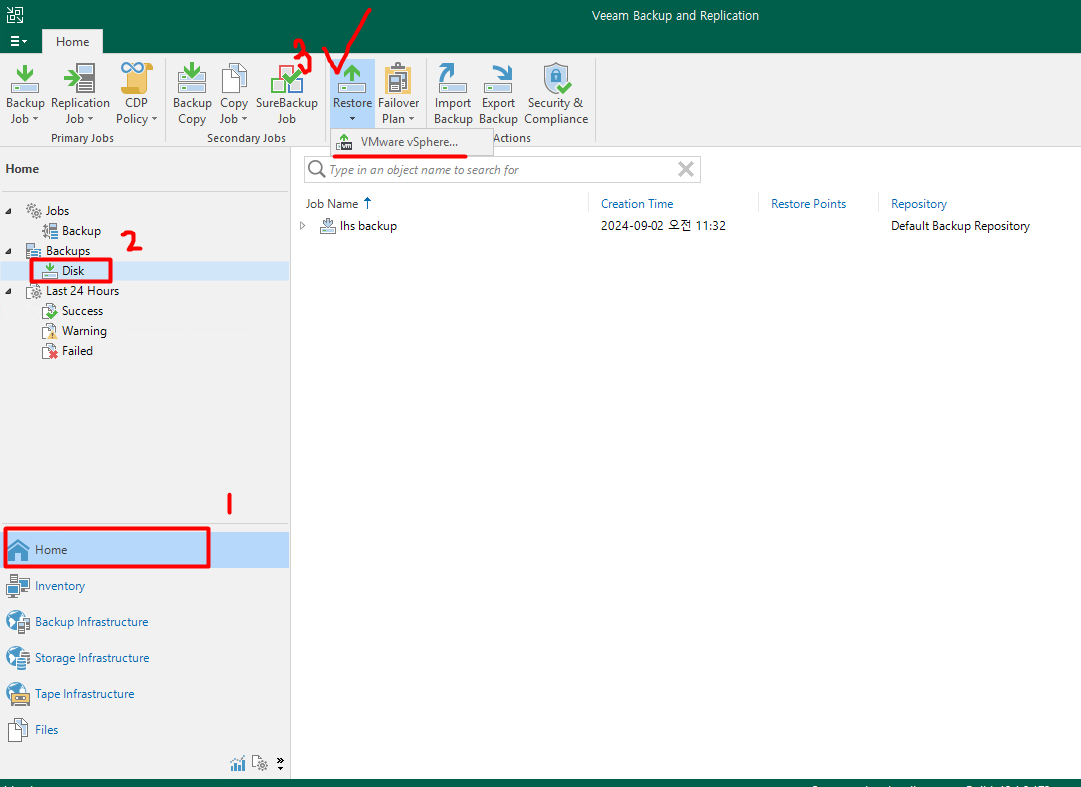Screen dimensions: 1081x787
Task: Select the Disk node under Backups
Action: click(x=63, y=271)
